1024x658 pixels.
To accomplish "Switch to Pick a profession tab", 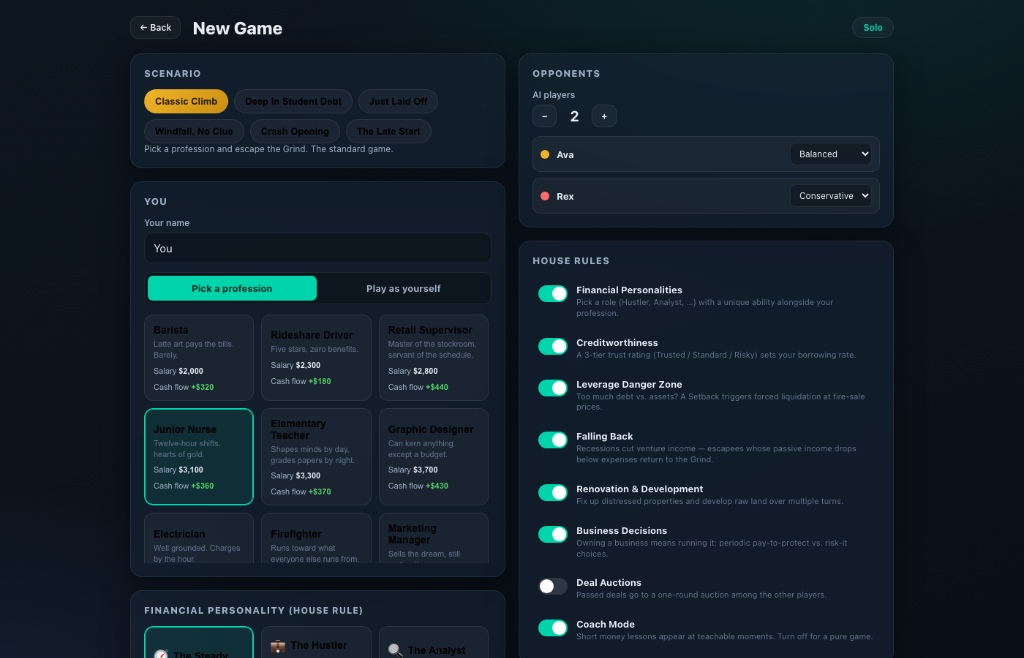I will tap(232, 289).
